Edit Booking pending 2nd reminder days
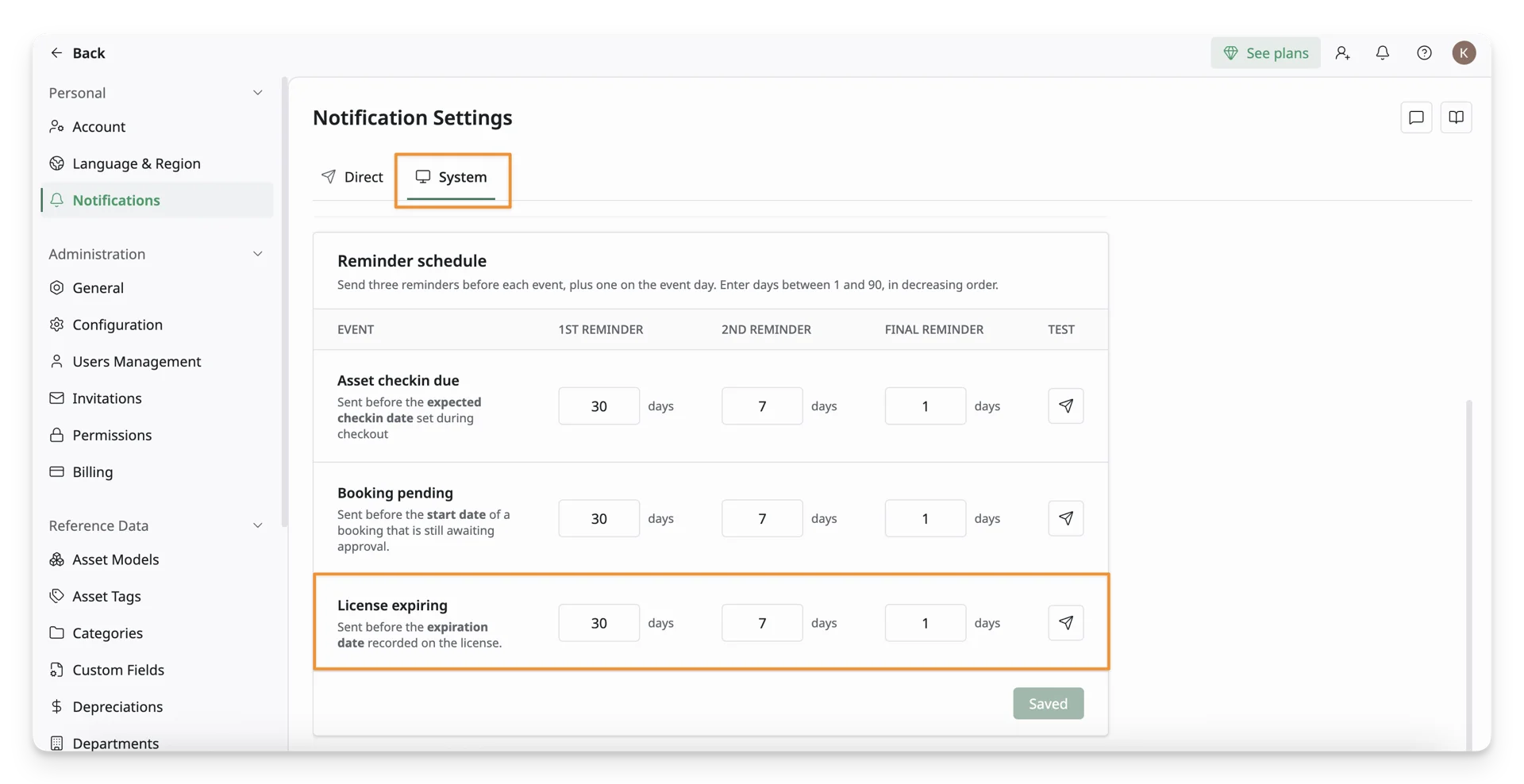This screenshot has height=784, width=1524. (762, 518)
